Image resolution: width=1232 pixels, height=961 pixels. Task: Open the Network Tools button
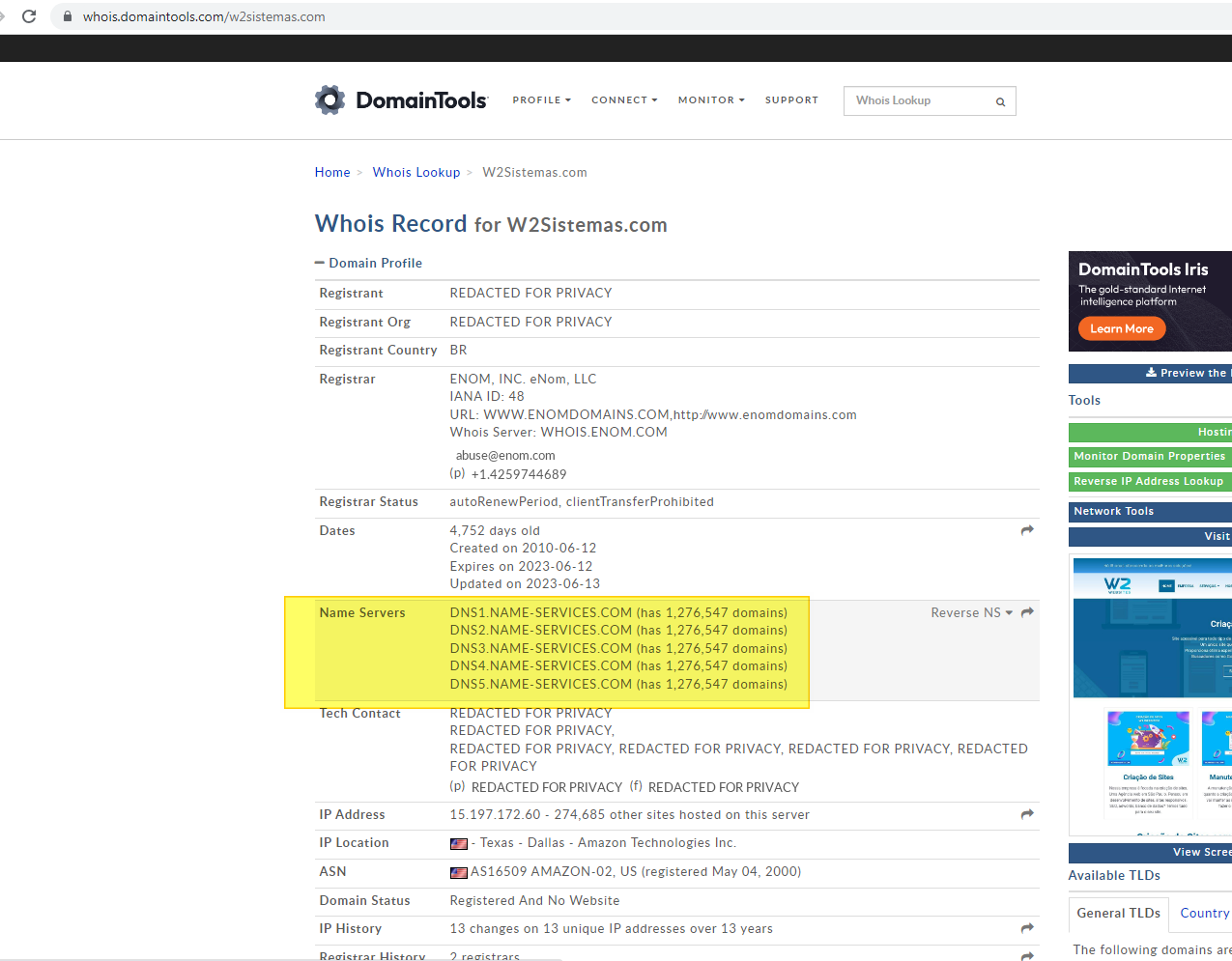pyautogui.click(x=1150, y=512)
